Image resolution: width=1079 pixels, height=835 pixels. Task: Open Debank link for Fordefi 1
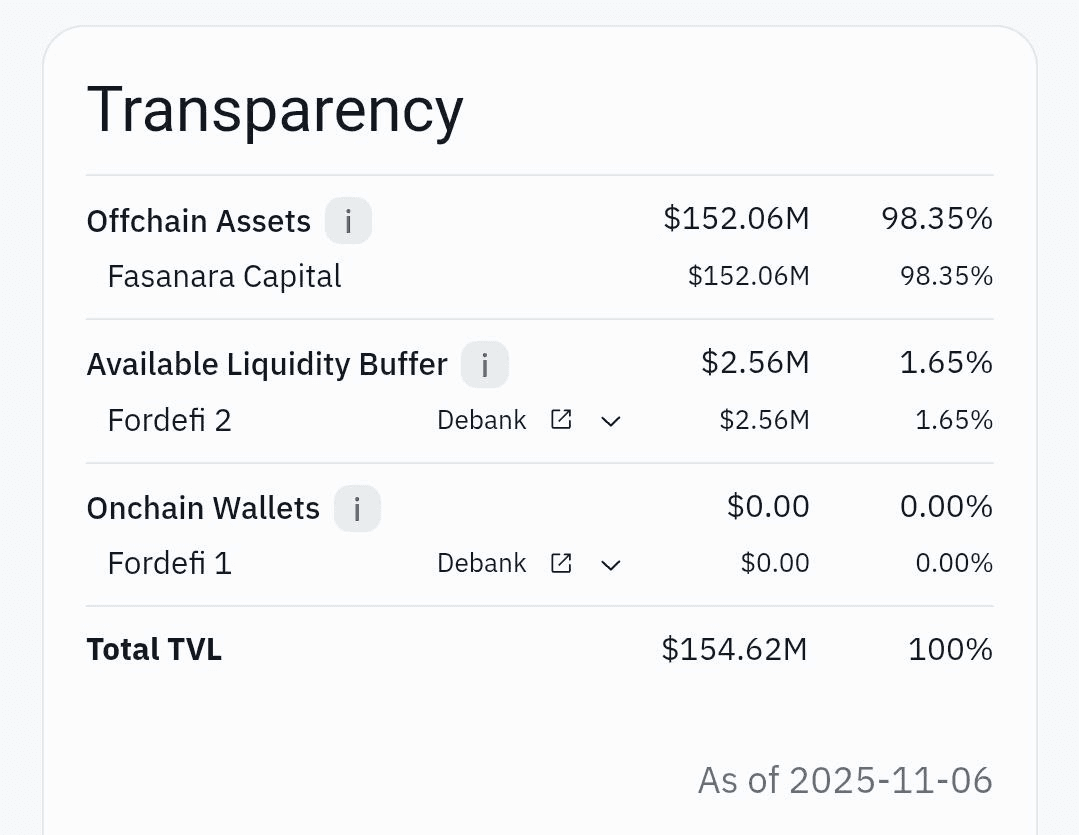pos(481,564)
